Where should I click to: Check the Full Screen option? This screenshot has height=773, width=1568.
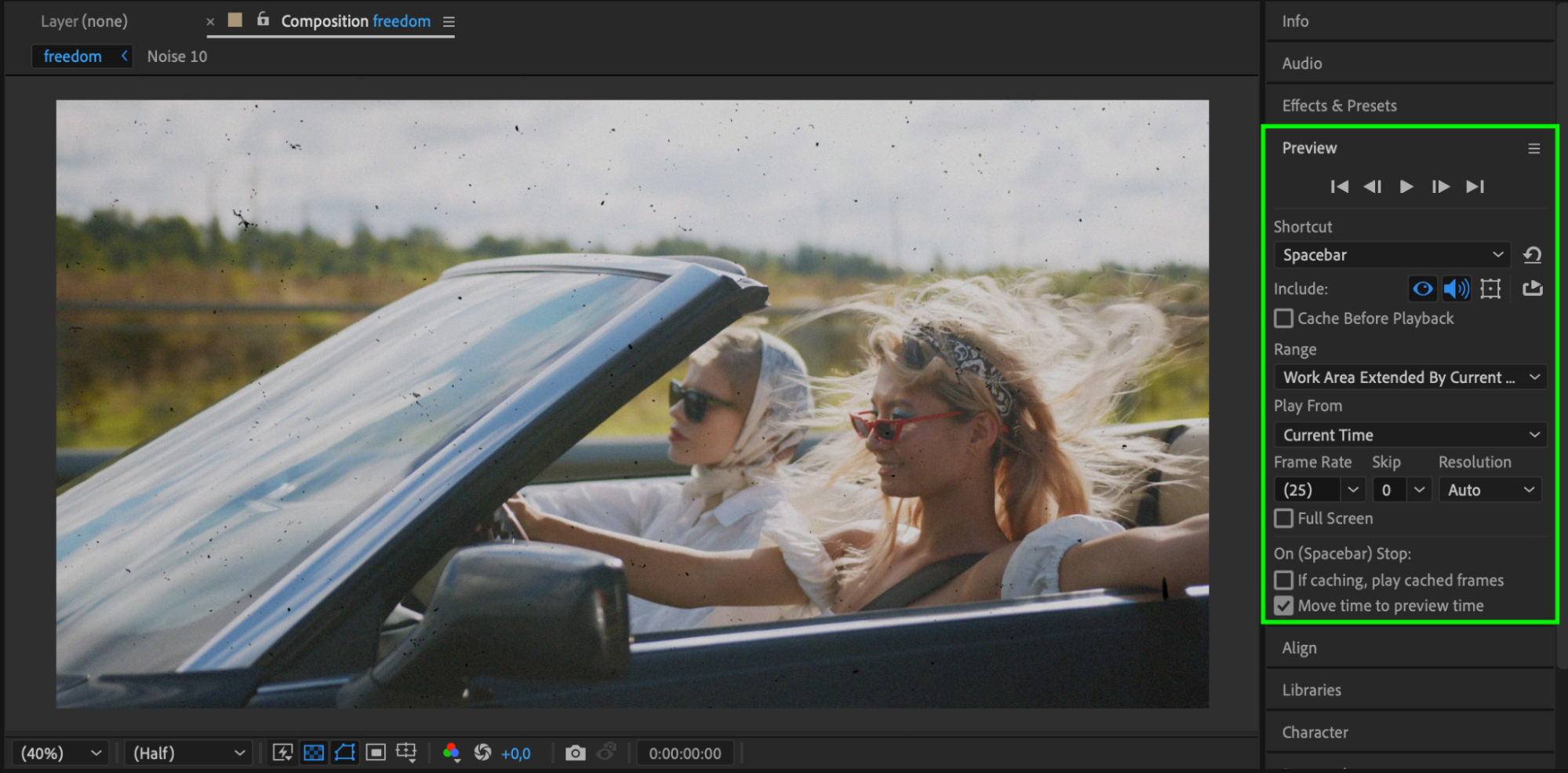pos(1284,519)
